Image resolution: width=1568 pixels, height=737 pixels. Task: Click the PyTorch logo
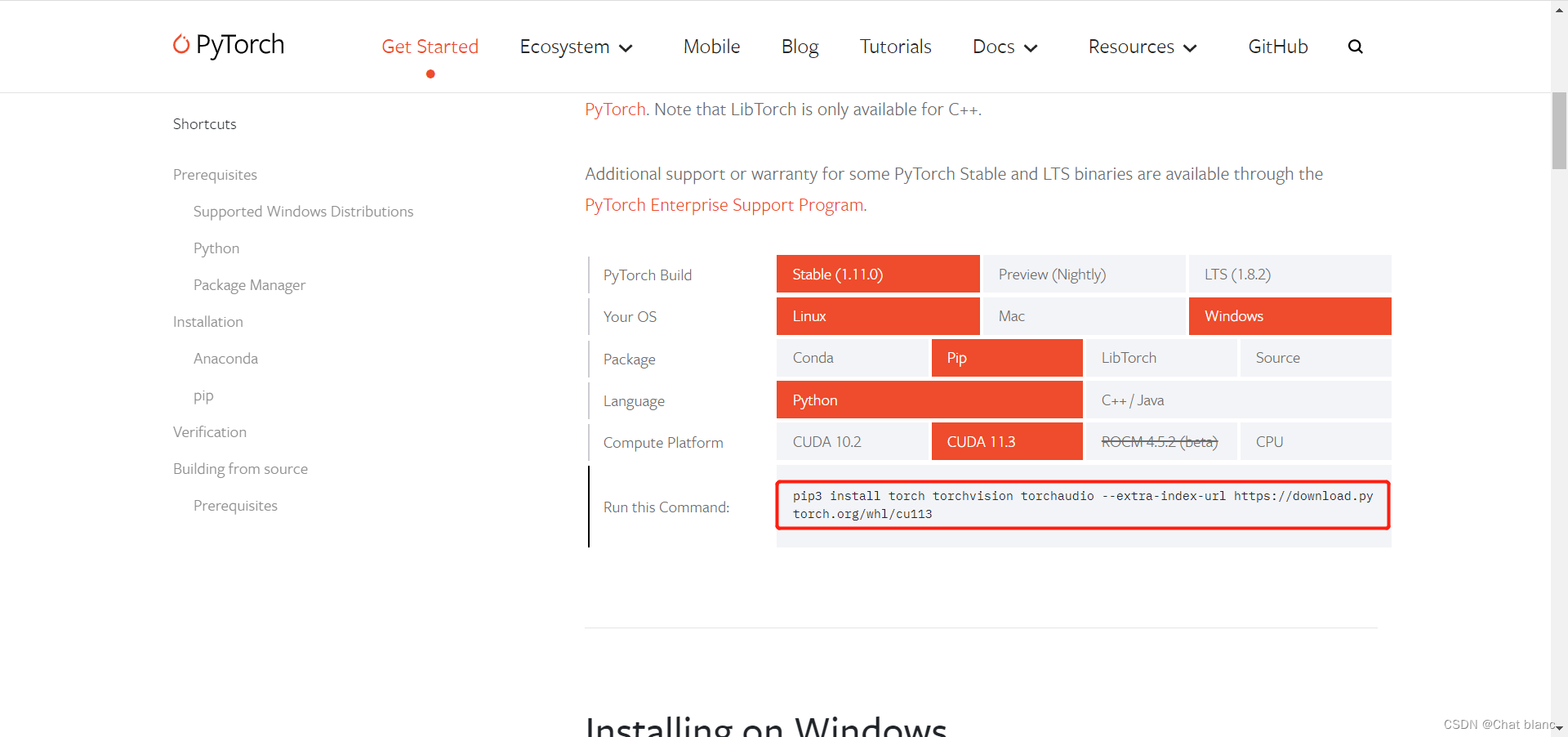click(229, 45)
